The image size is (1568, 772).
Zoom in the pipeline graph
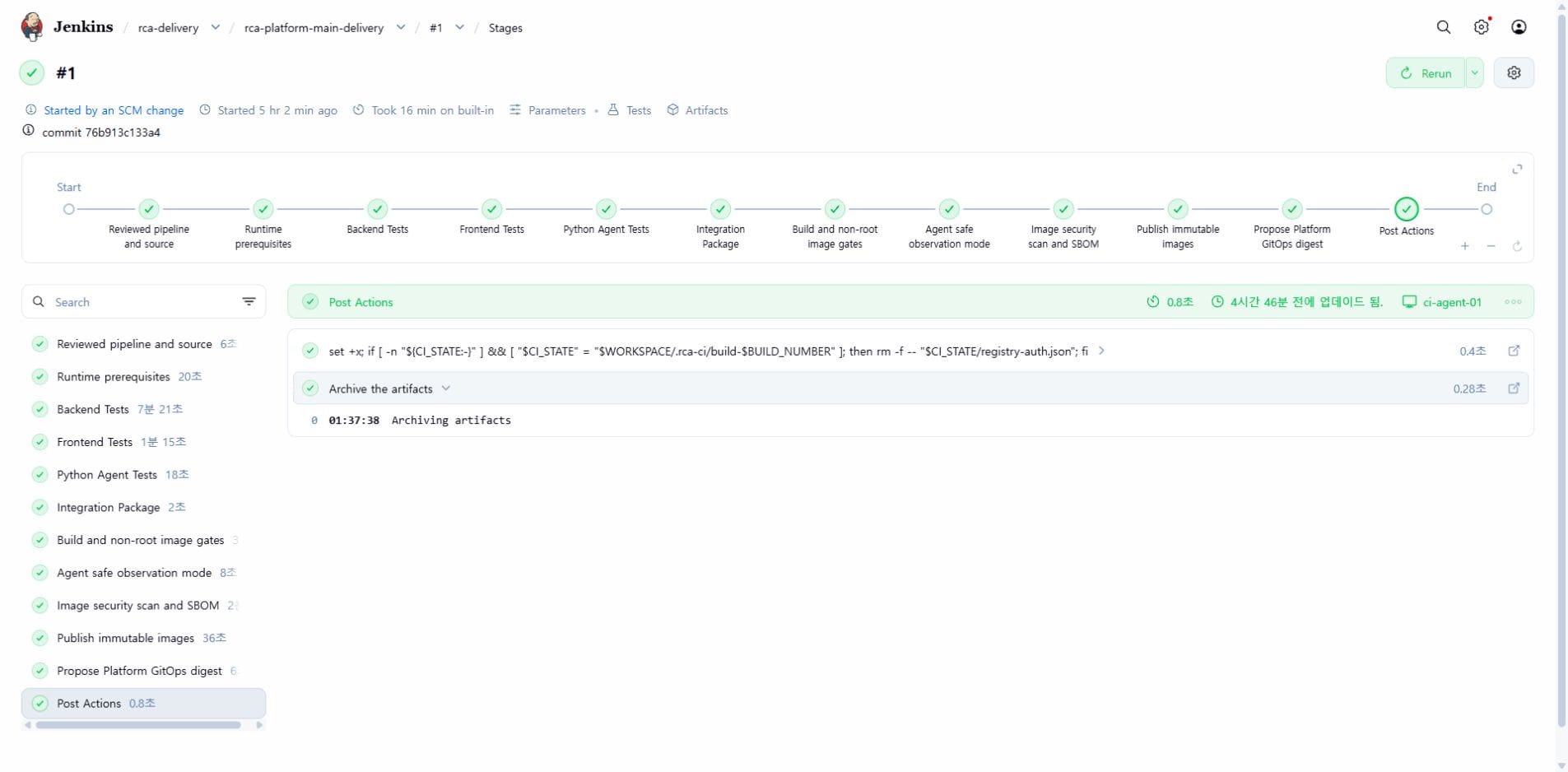pos(1465,246)
